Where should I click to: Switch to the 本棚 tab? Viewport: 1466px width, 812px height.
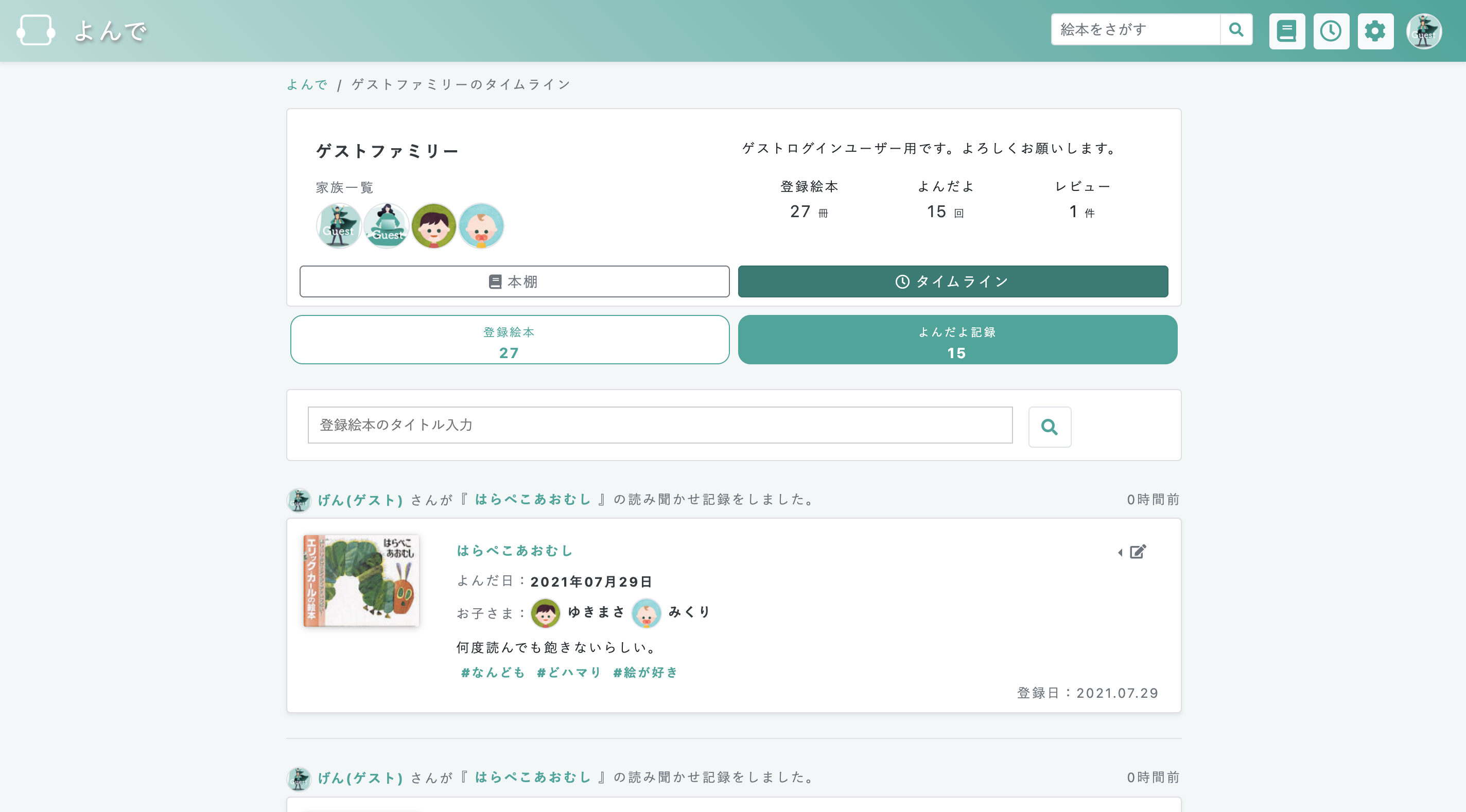(x=514, y=281)
